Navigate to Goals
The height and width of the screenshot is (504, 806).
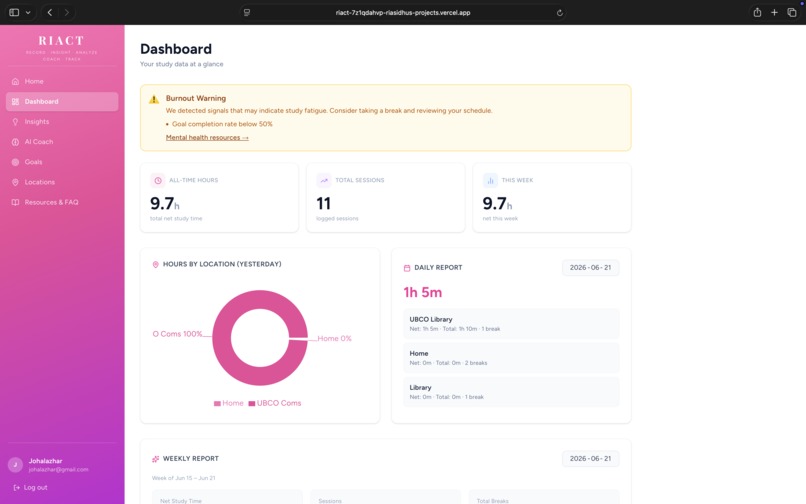[62, 161]
